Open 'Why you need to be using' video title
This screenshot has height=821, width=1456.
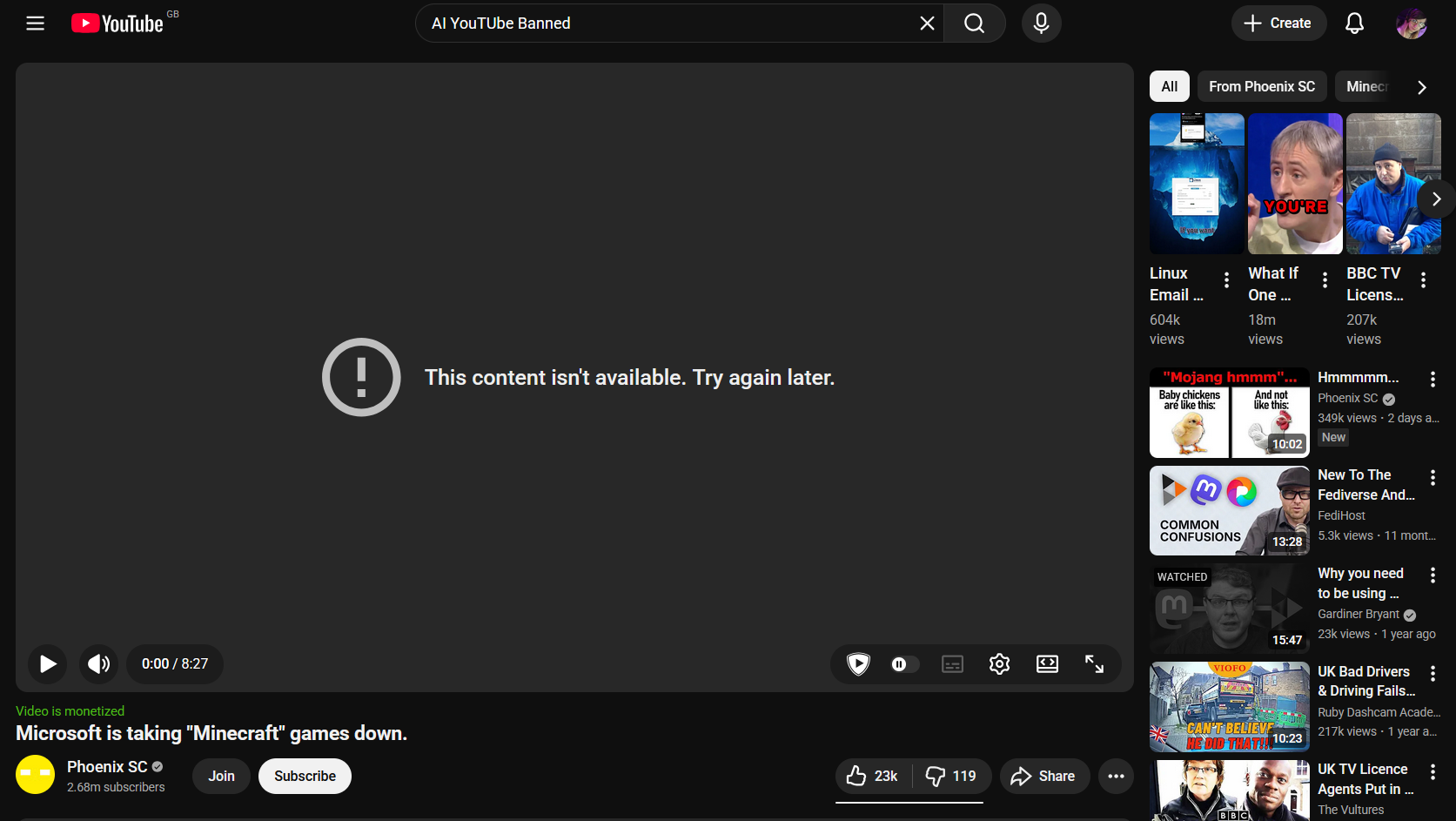pos(1360,583)
